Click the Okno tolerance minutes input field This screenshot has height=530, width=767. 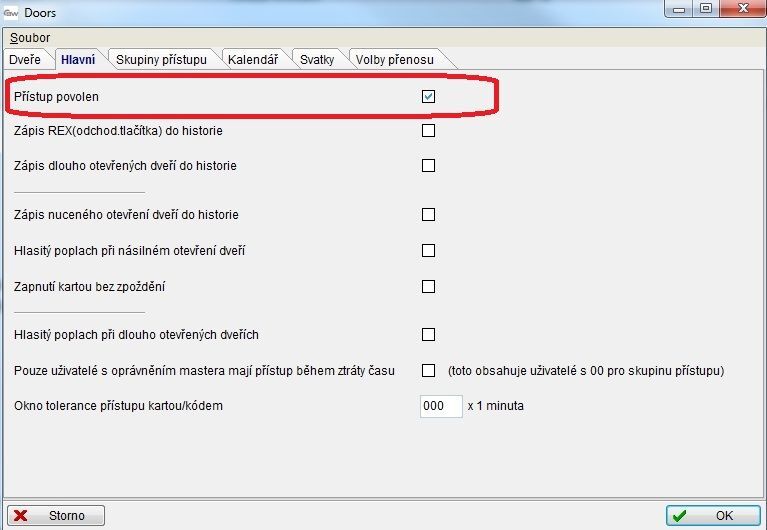pos(441,407)
